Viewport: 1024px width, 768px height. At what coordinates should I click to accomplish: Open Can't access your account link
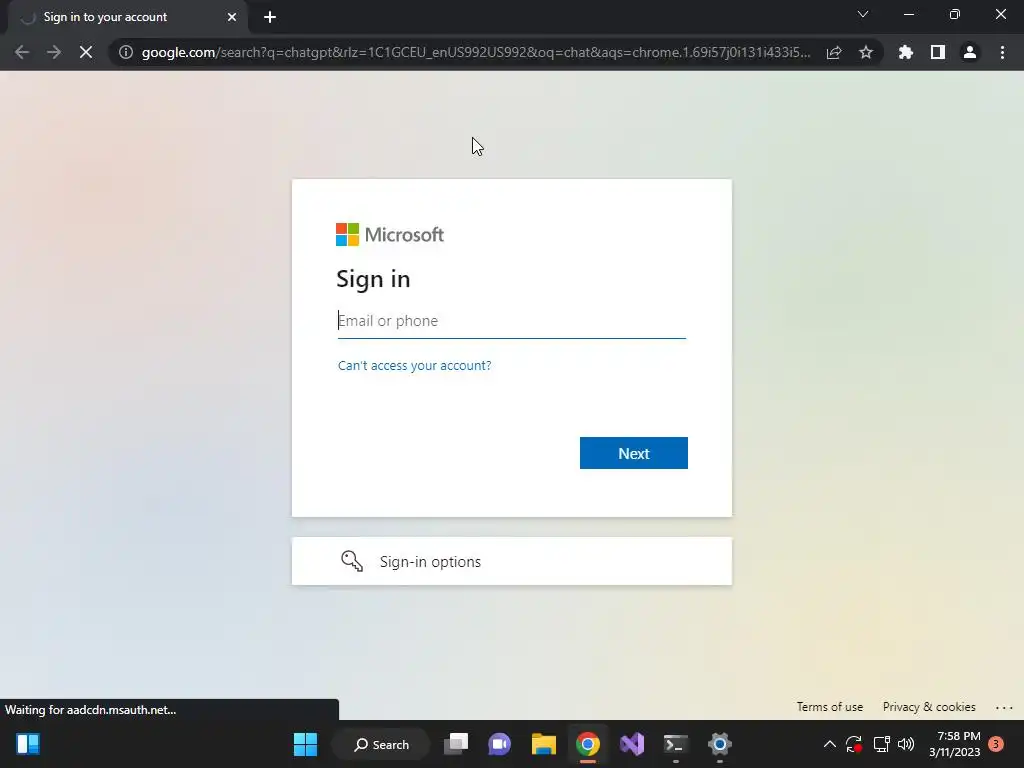pyautogui.click(x=414, y=365)
